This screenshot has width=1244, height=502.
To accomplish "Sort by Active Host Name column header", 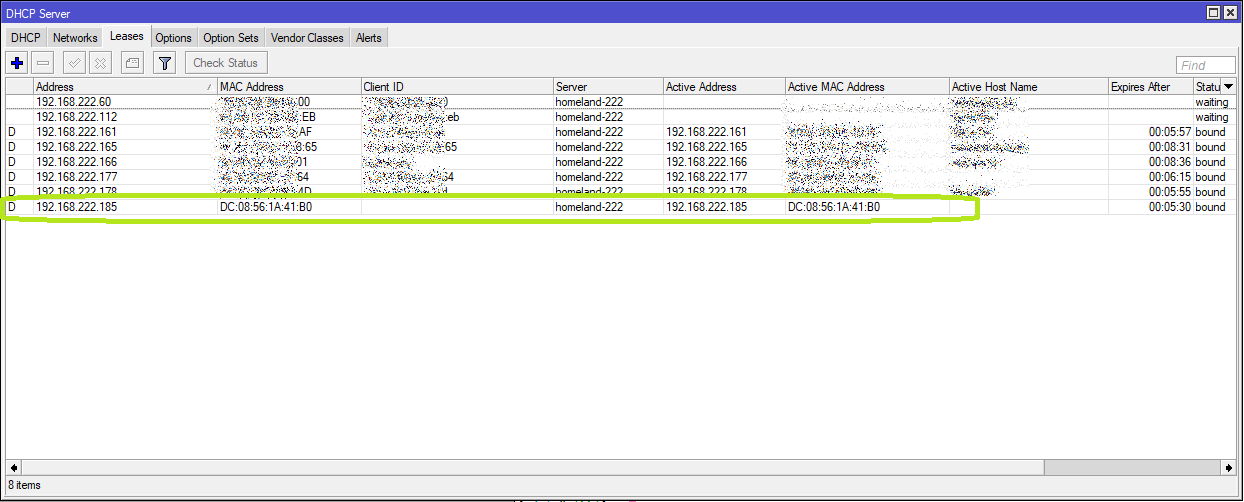I will (x=1028, y=87).
